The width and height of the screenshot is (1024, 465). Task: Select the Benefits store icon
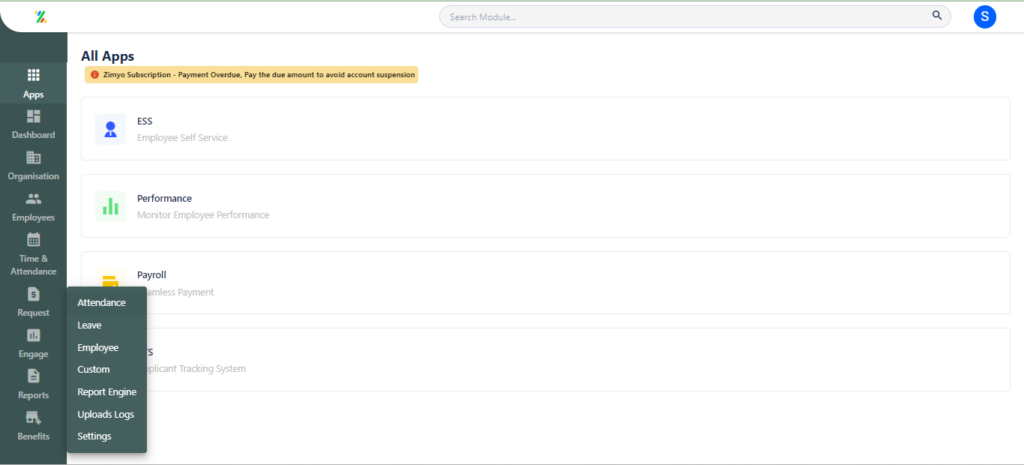(x=33, y=417)
